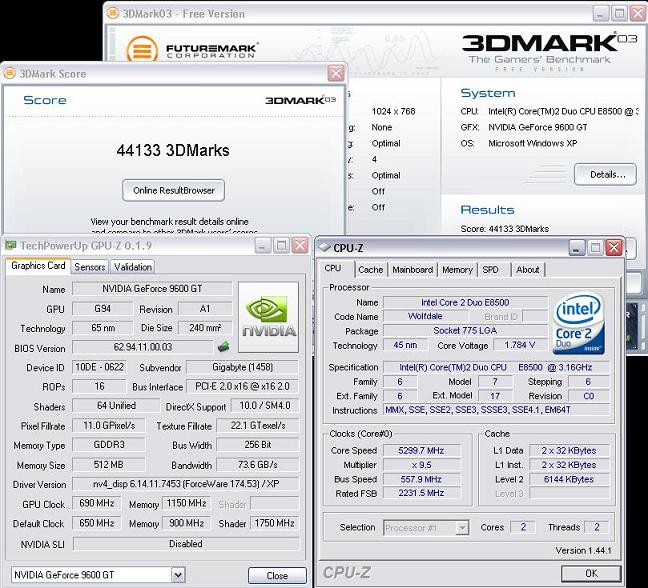Click the Device ID field 10DE - 0622
Image resolution: width=648 pixels, height=588 pixels.
point(99,367)
